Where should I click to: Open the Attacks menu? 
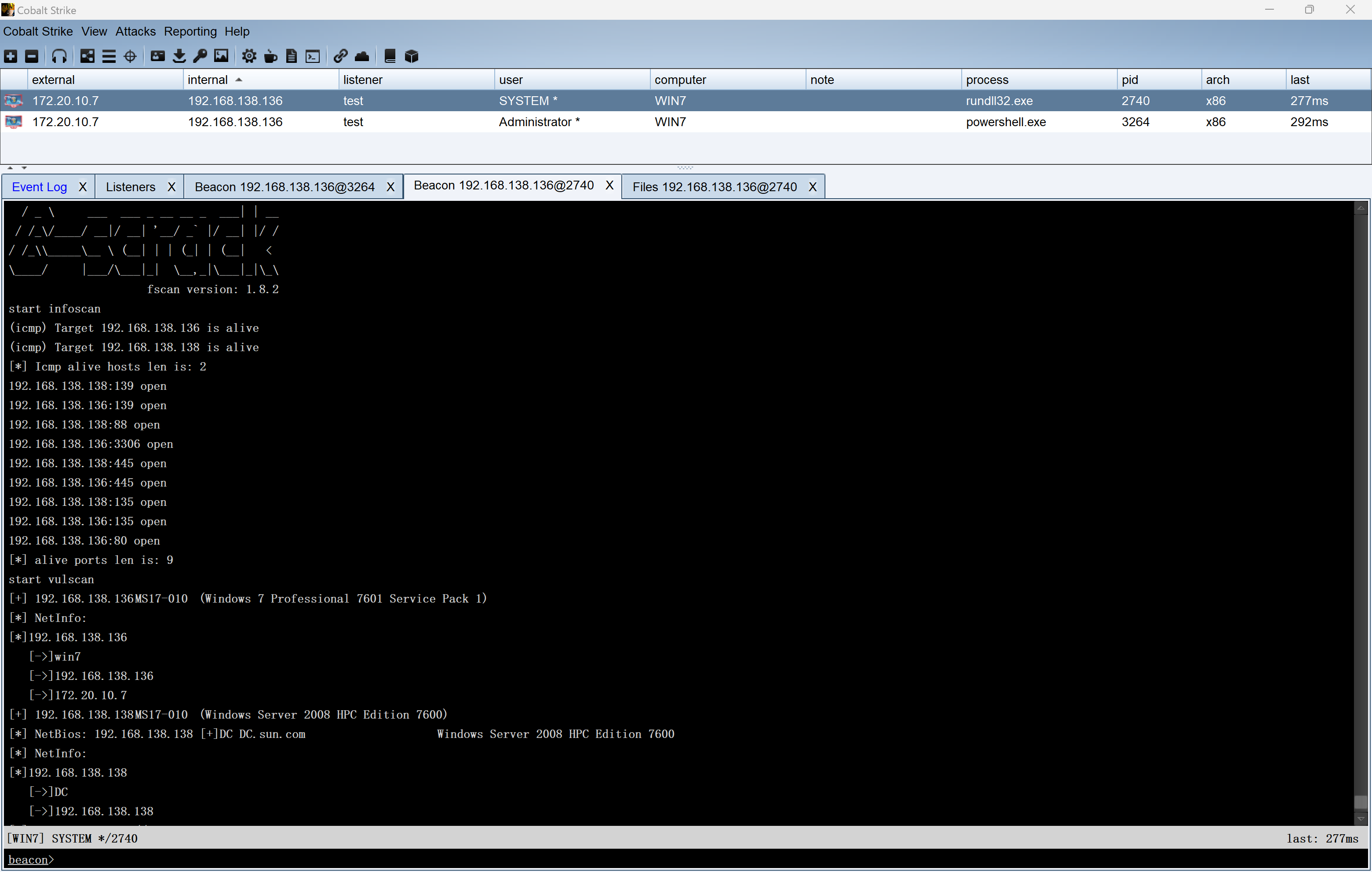135,31
